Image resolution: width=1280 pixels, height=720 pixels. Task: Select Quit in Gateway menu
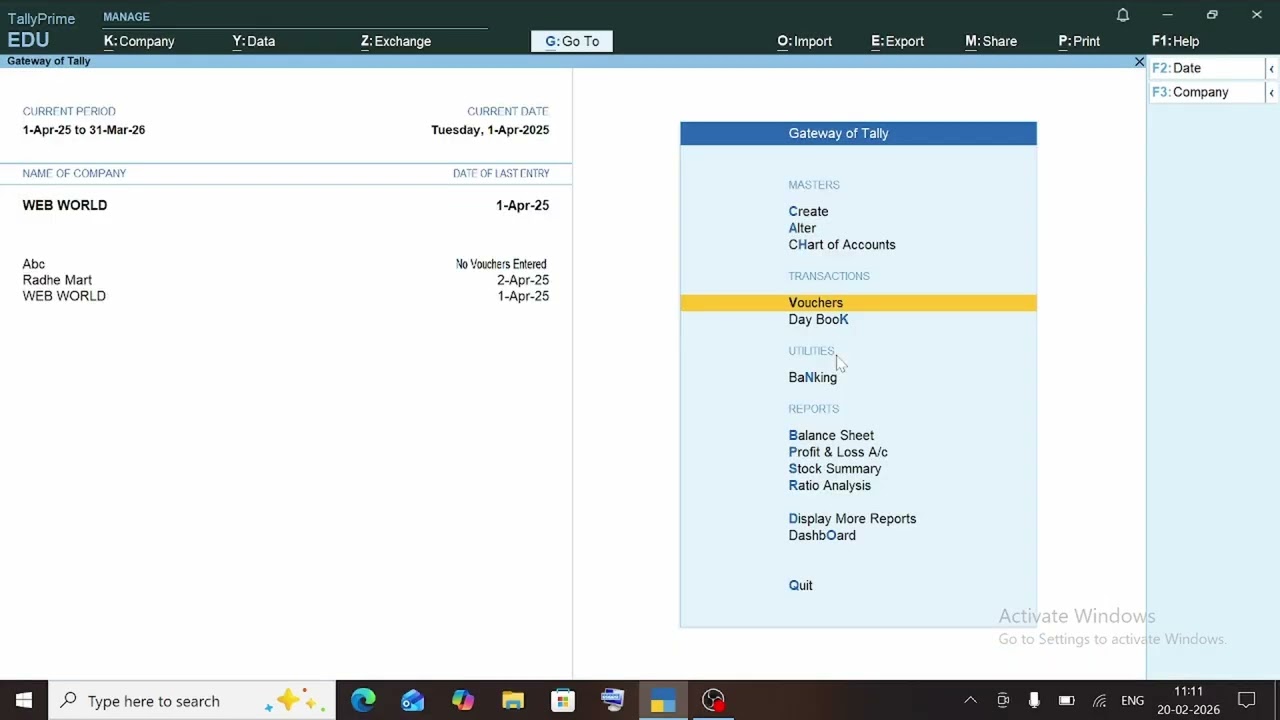coord(801,585)
